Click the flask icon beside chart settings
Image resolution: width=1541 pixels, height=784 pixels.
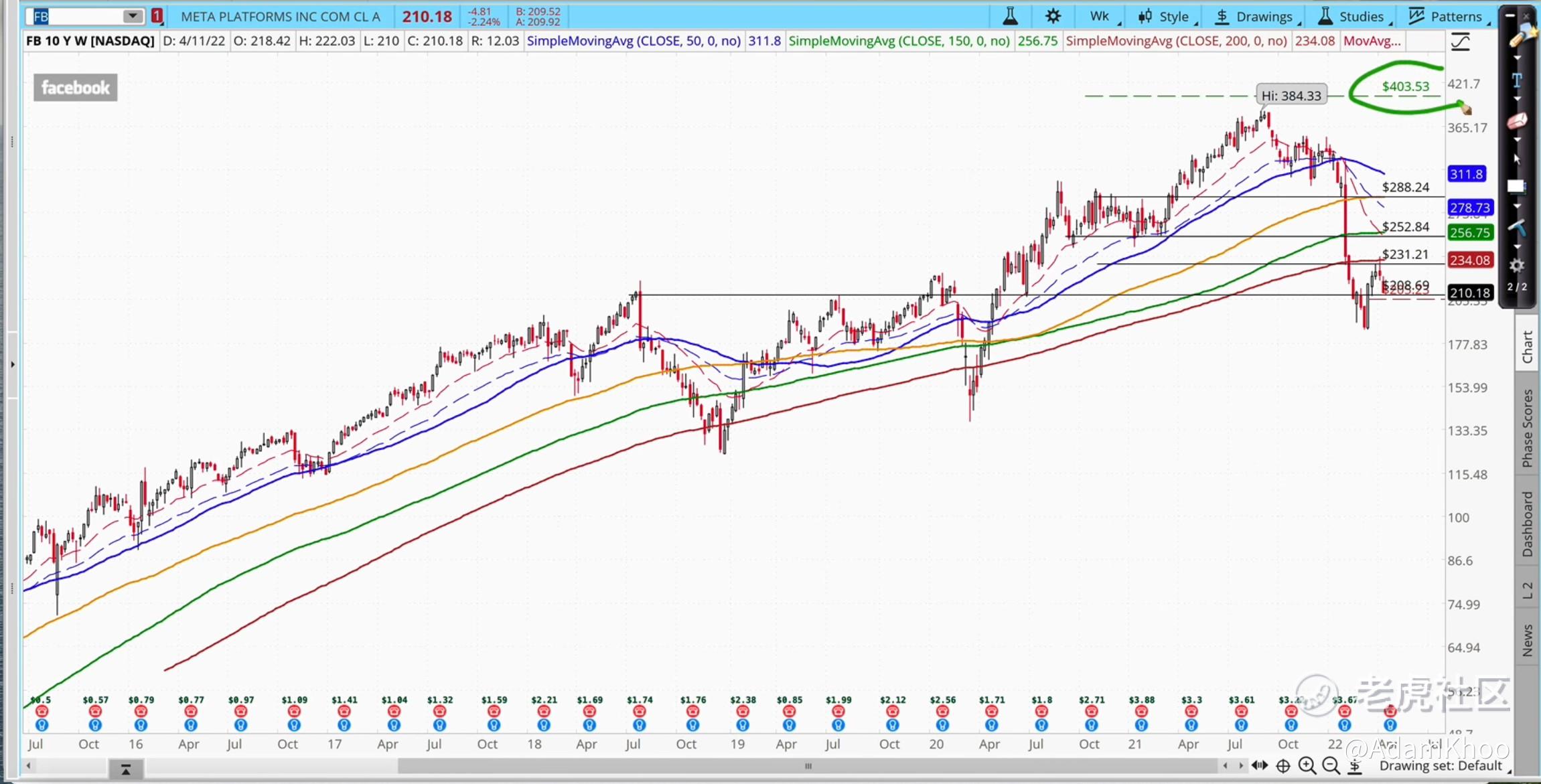1010,16
